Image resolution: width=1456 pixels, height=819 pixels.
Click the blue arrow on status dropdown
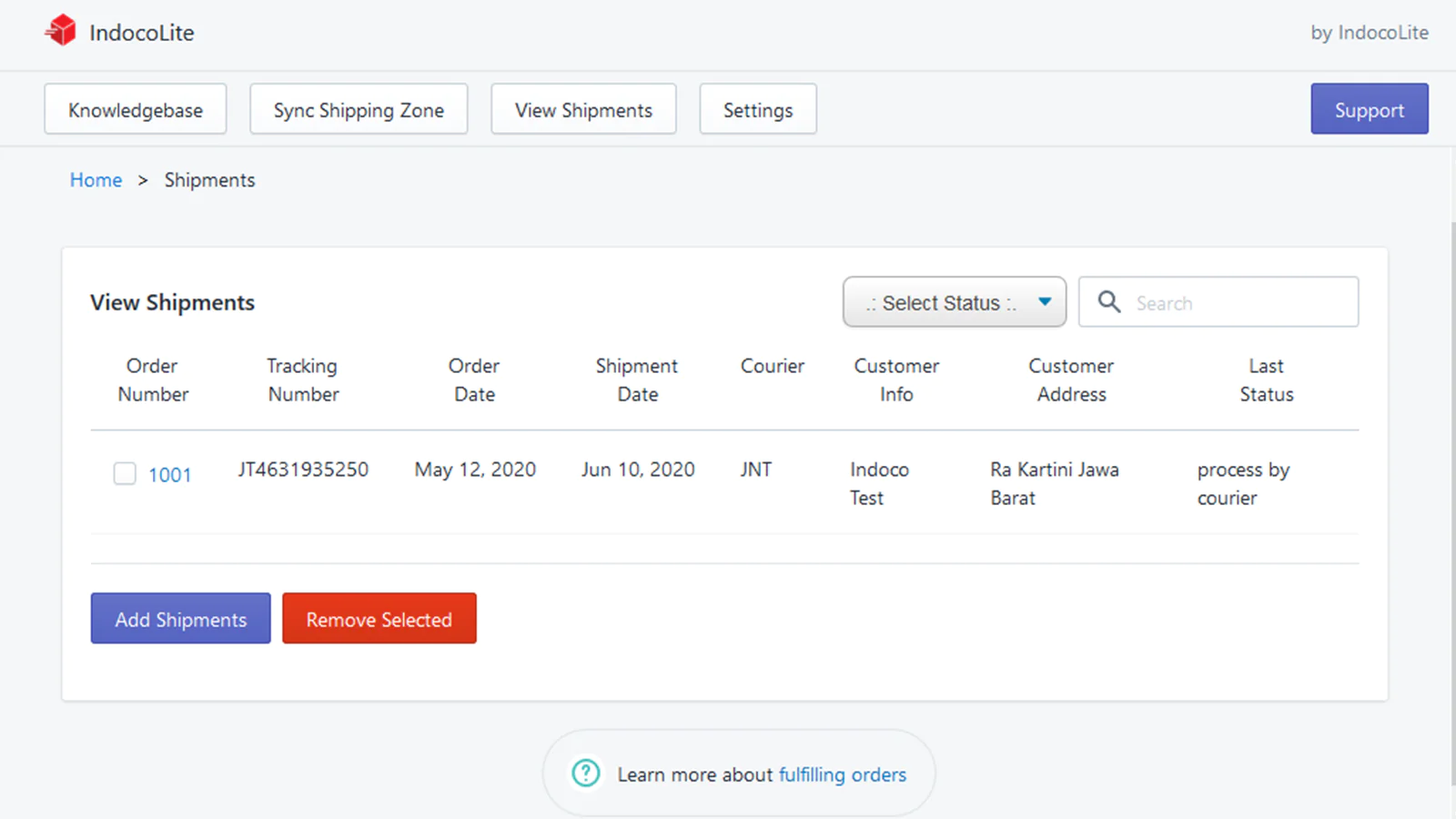(x=1045, y=302)
